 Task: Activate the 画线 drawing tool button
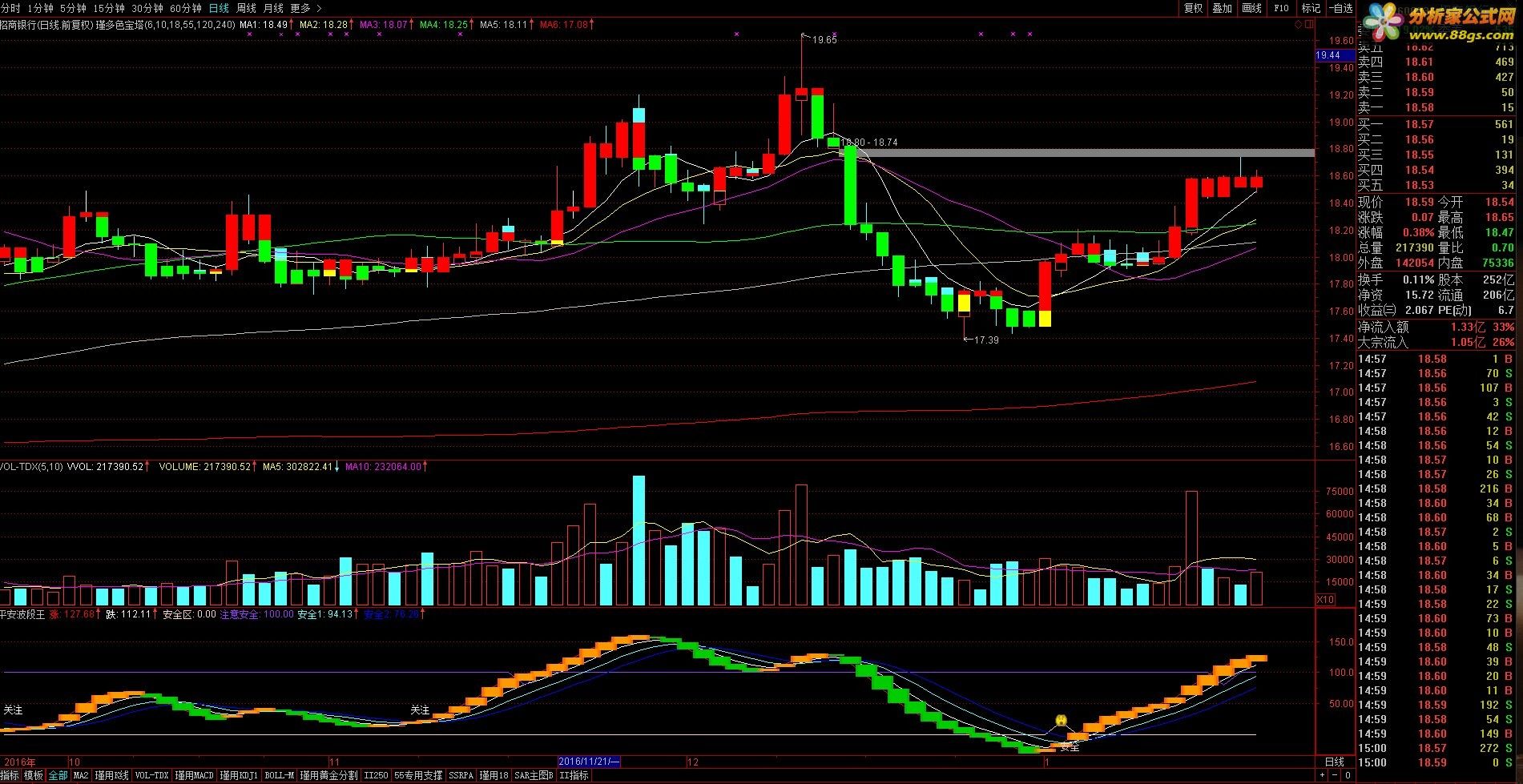click(1251, 8)
